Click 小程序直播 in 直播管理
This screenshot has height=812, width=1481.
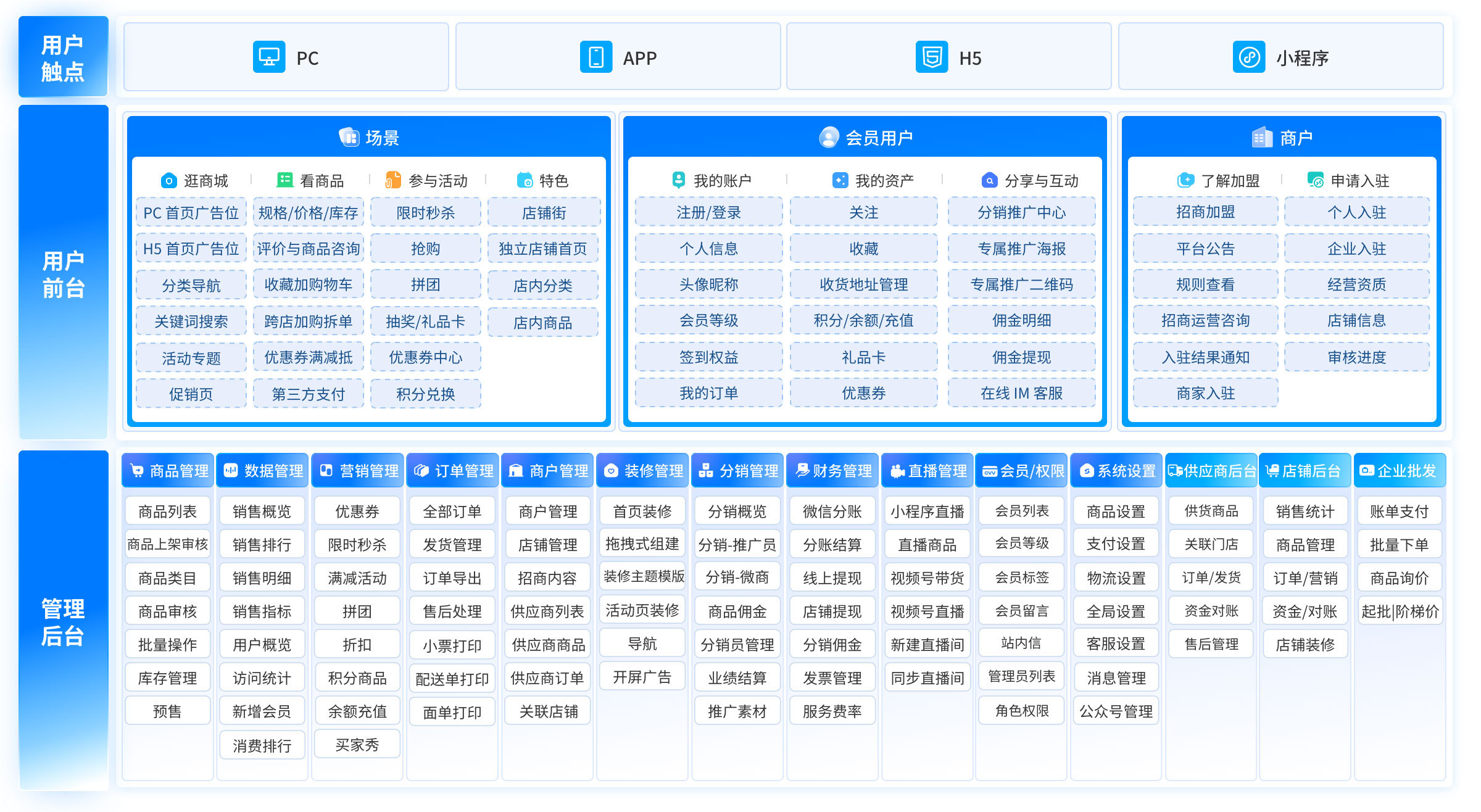pos(927,511)
